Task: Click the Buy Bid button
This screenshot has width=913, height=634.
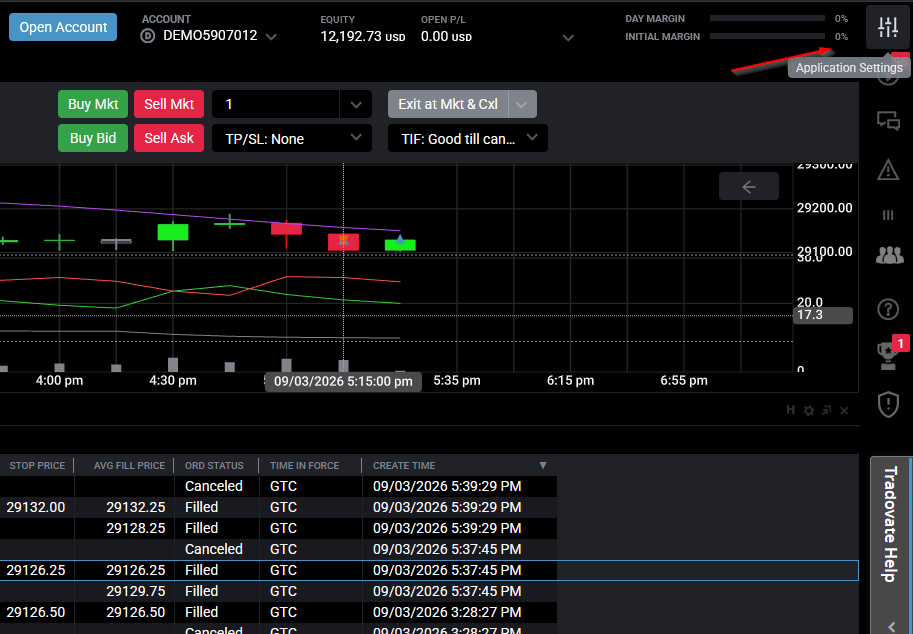Action: tap(93, 138)
